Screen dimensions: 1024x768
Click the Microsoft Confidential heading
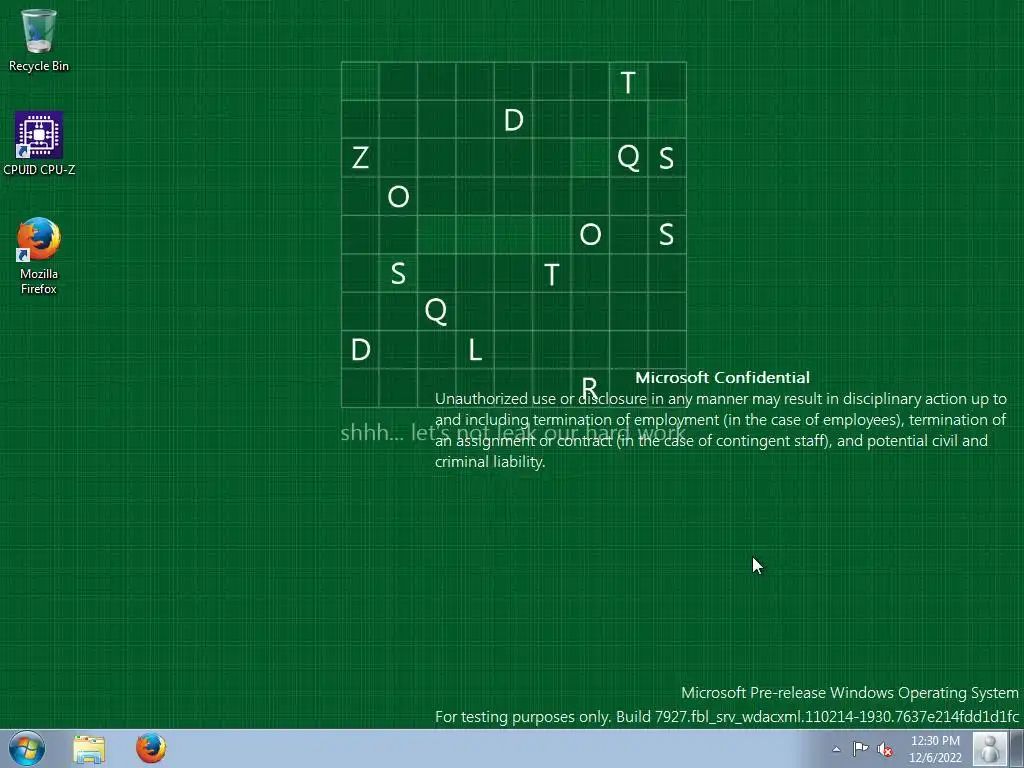[722, 377]
